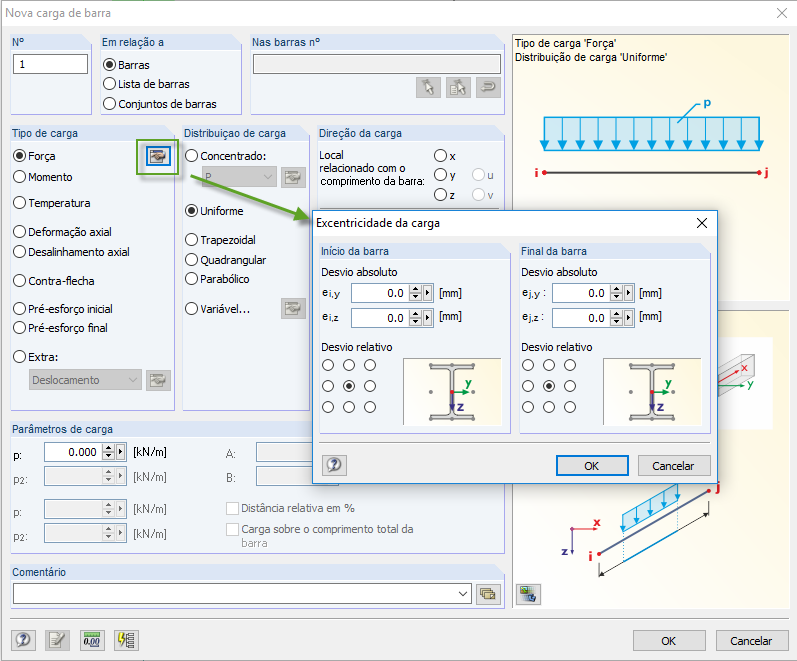Click OK in the Nova carga de barra dialog

tap(669, 641)
